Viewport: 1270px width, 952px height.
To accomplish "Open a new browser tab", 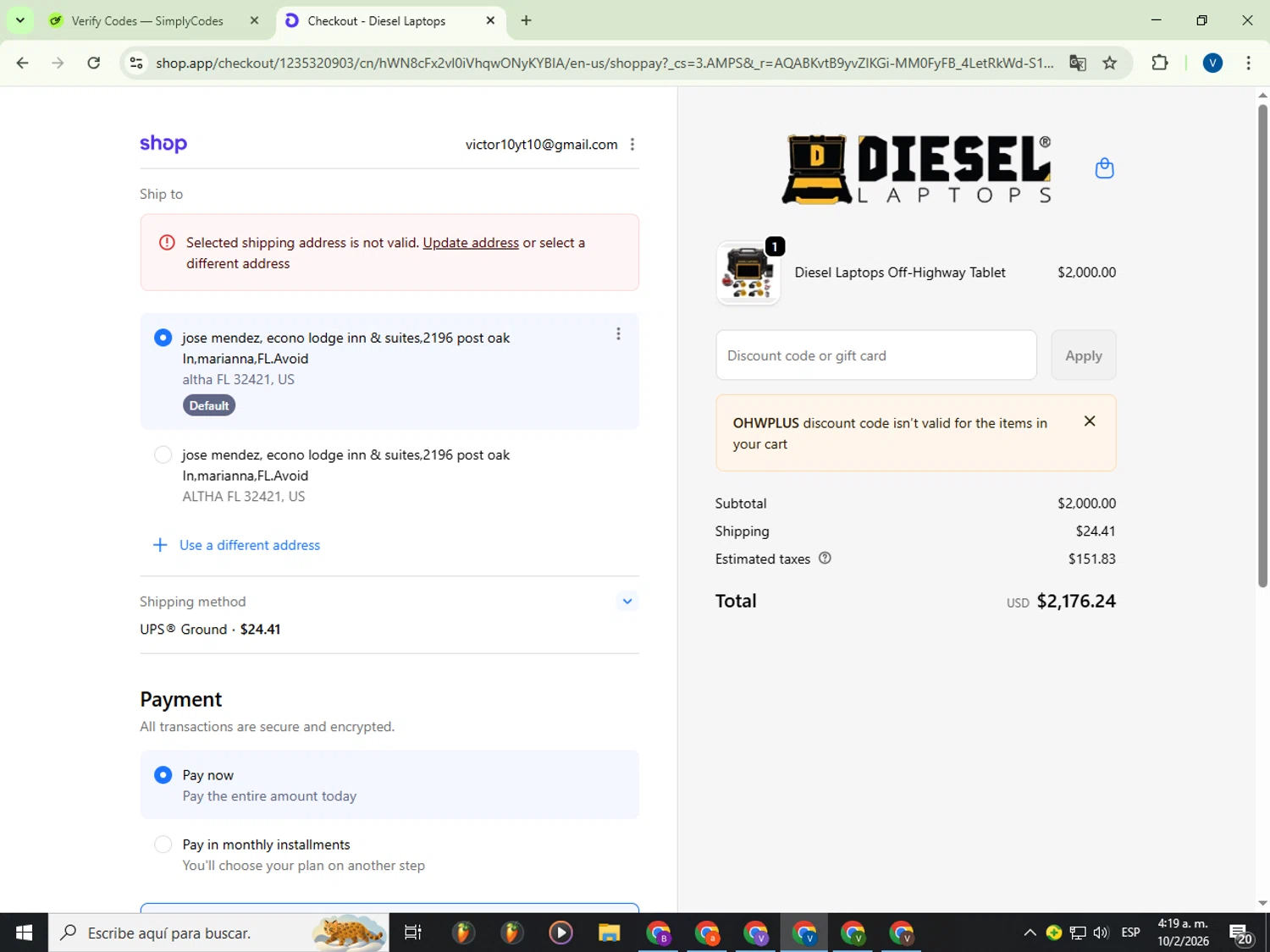I will pos(526,20).
